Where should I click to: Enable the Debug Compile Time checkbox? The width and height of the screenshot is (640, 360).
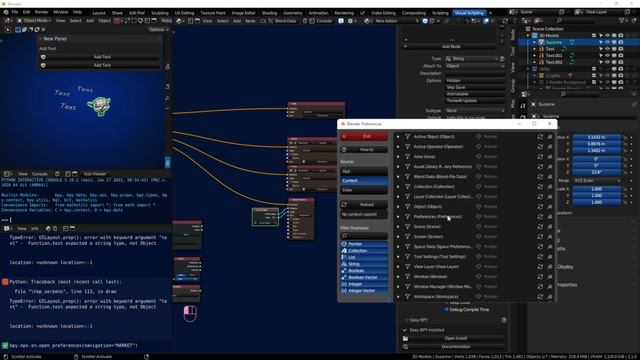pyautogui.click(x=447, y=310)
